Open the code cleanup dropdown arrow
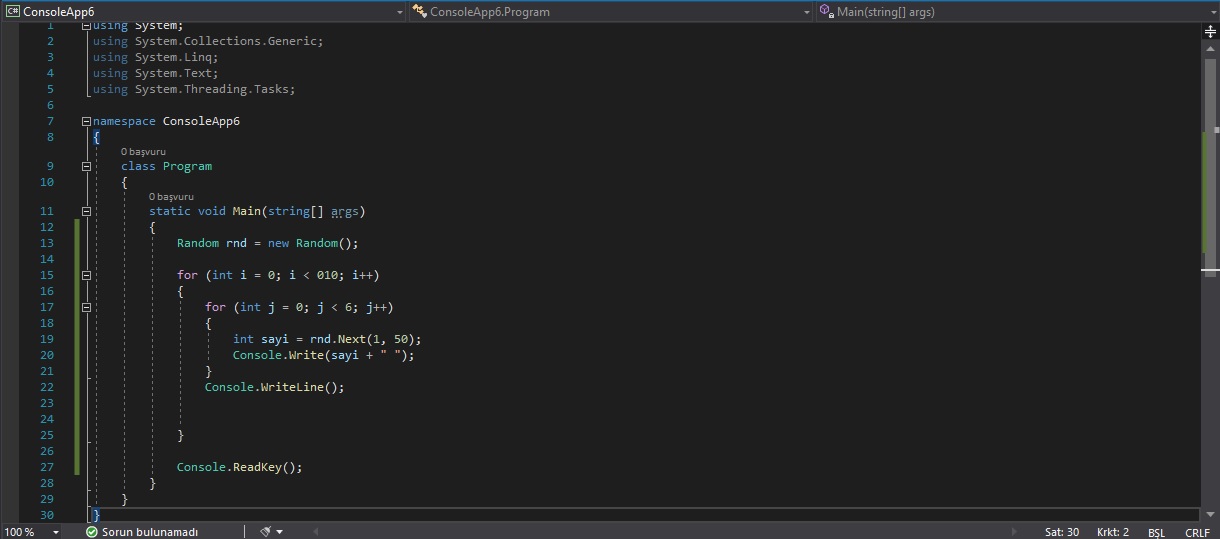 click(279, 532)
